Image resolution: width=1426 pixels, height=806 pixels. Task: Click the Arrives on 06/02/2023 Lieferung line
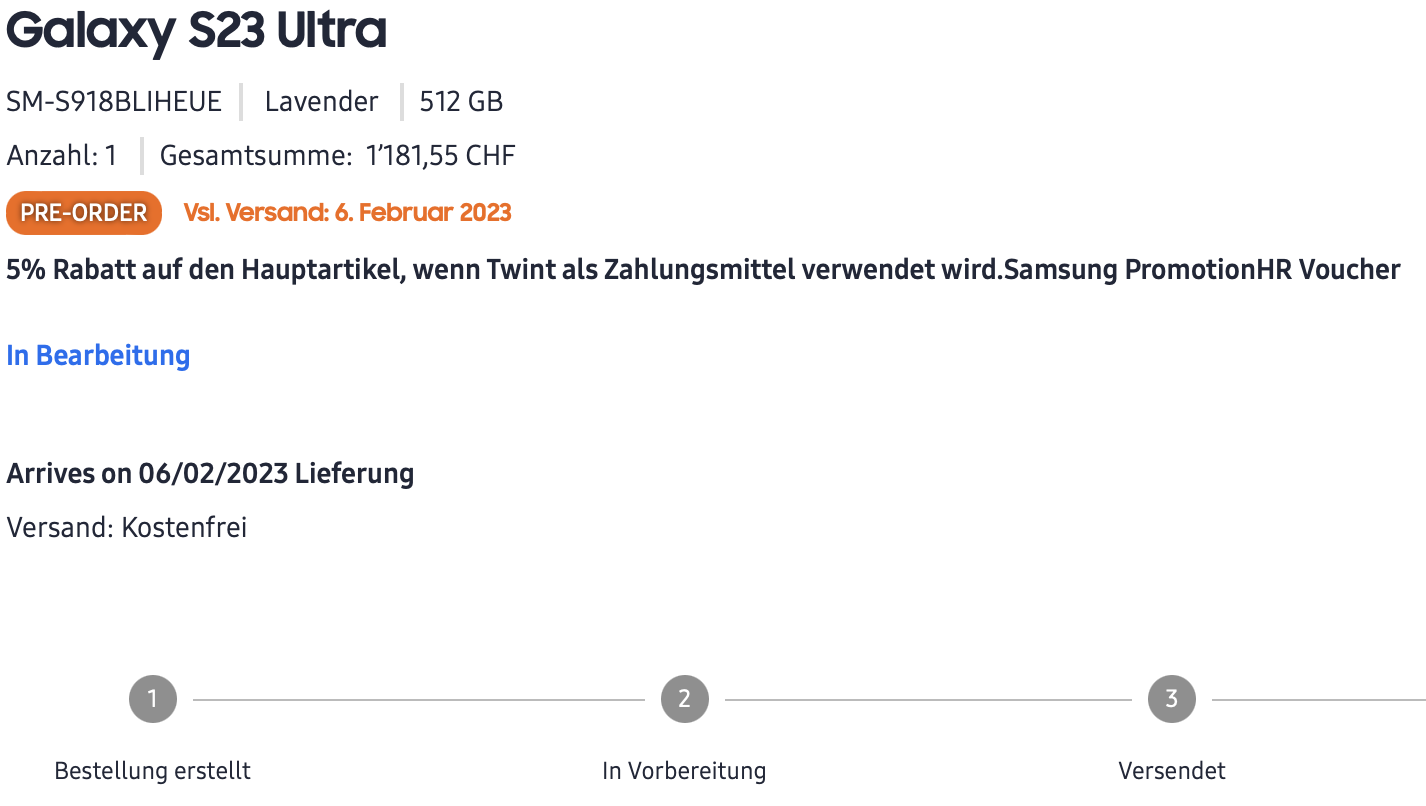210,473
